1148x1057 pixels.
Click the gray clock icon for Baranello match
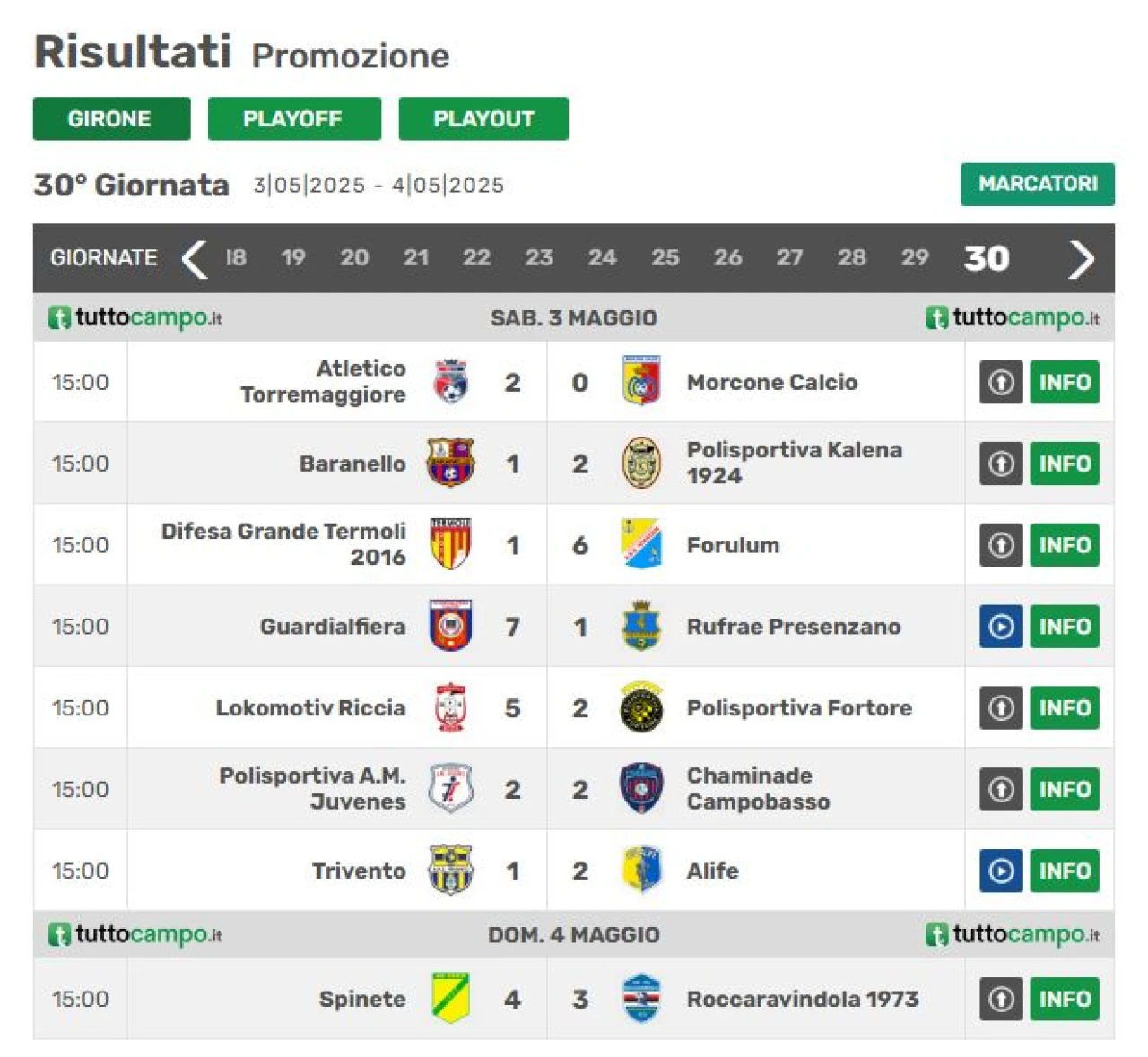1001,464
